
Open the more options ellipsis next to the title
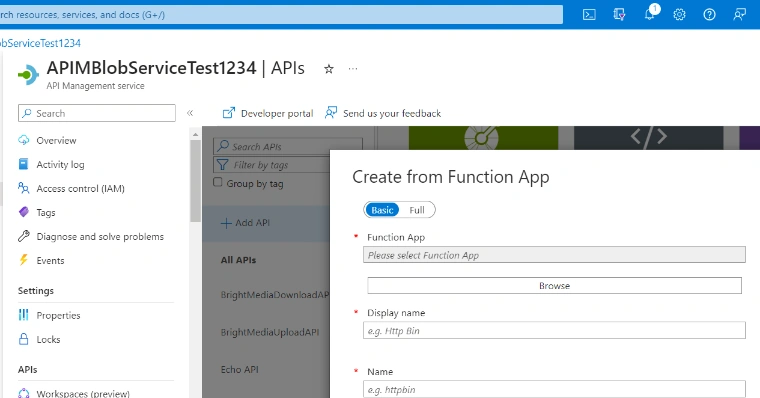click(x=353, y=69)
